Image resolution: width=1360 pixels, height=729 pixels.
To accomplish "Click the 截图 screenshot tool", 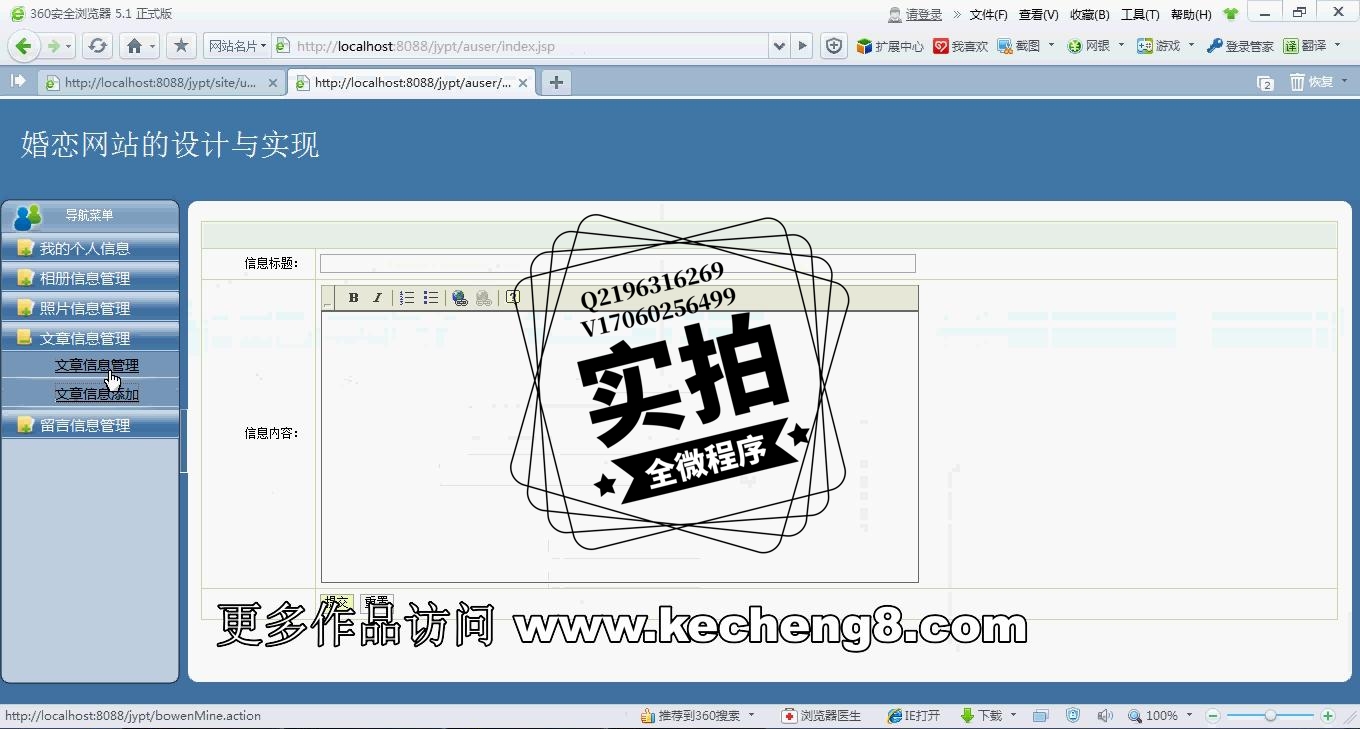I will coord(1019,46).
